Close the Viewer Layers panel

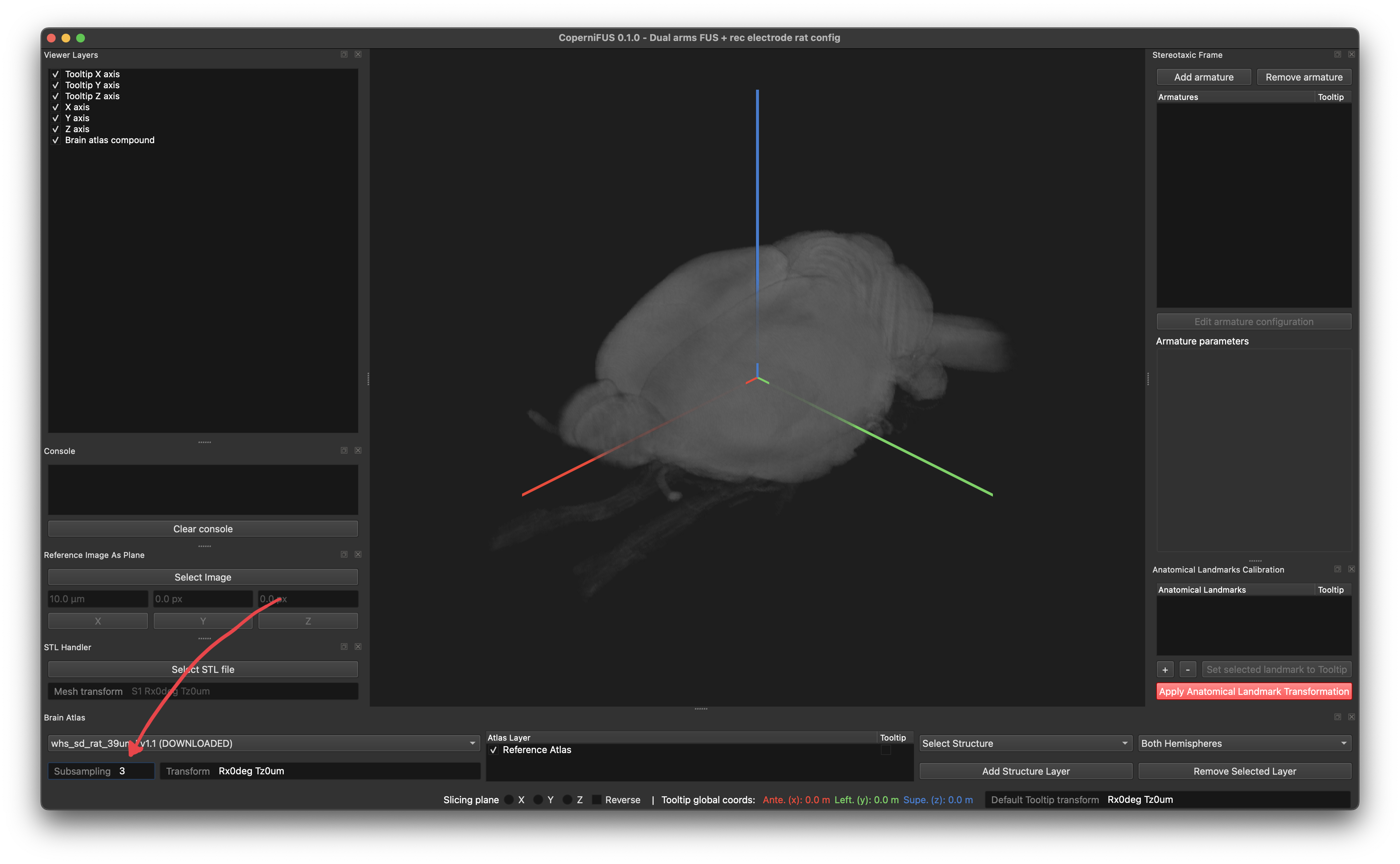pos(358,54)
